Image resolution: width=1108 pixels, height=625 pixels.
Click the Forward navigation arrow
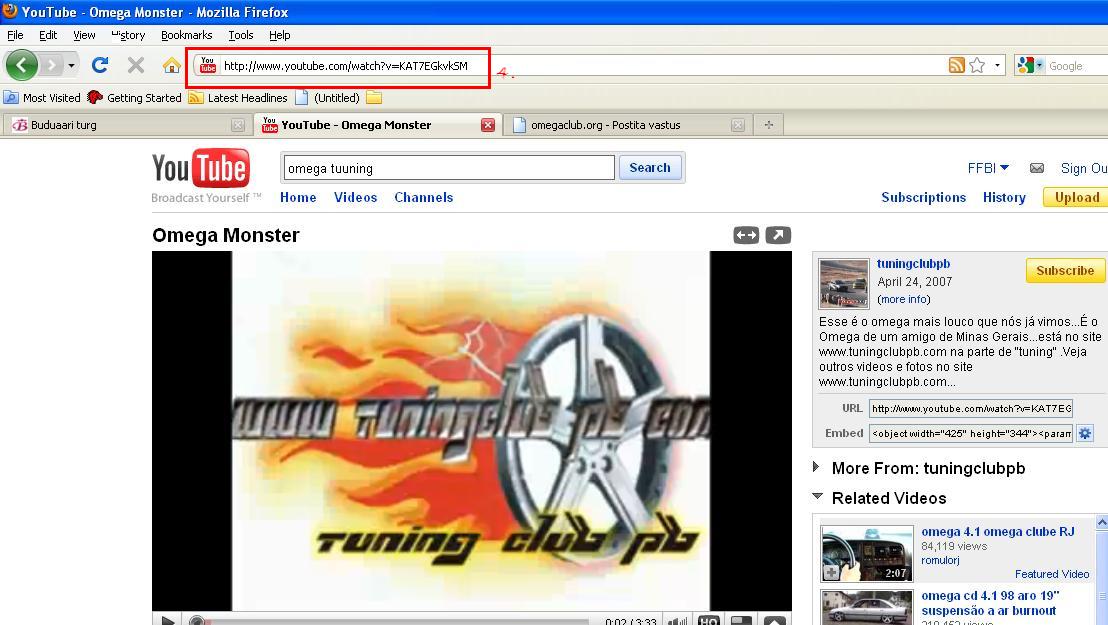pyautogui.click(x=51, y=66)
